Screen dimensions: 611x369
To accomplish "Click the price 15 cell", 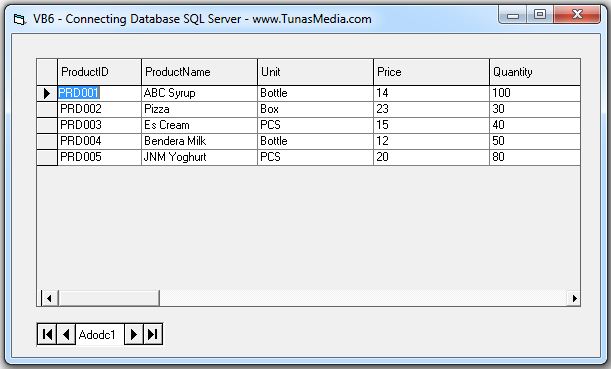I will click(431, 125).
